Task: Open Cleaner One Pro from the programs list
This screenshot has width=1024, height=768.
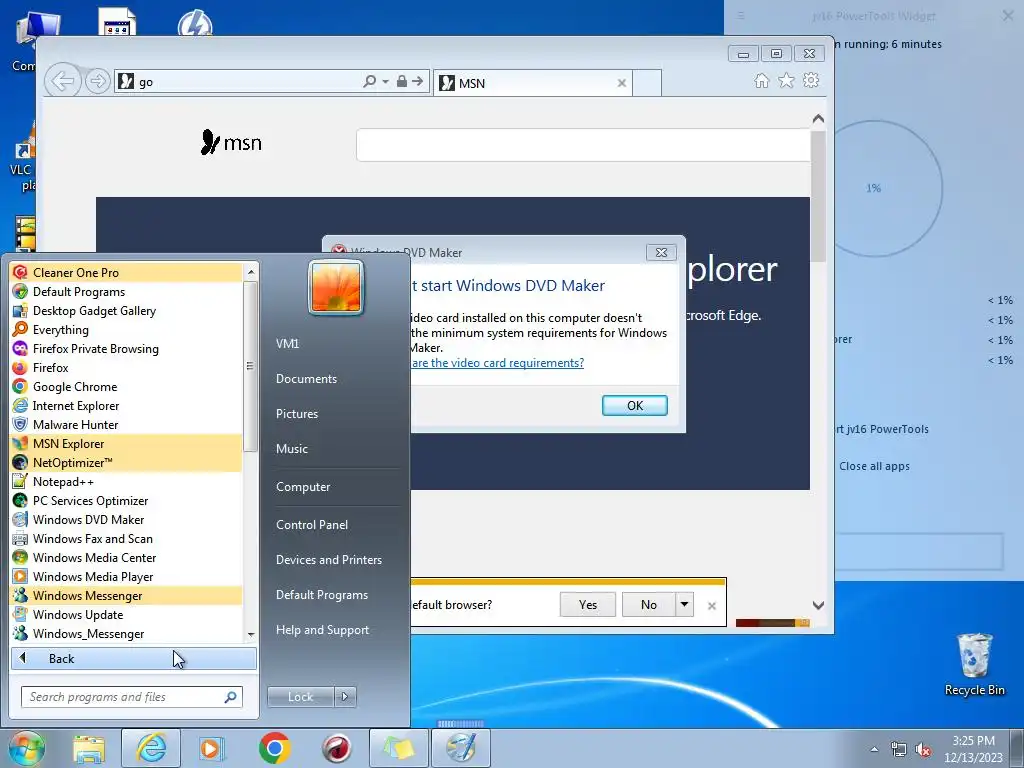Action: pos(126,272)
